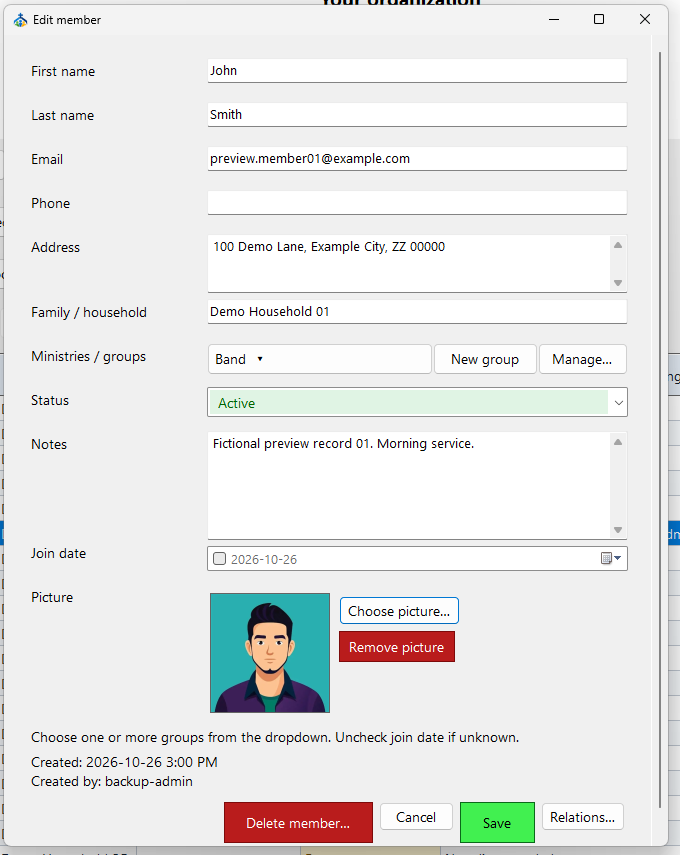Viewport: 680px width, 855px height.
Task: Focus the empty Phone field
Action: pos(417,203)
